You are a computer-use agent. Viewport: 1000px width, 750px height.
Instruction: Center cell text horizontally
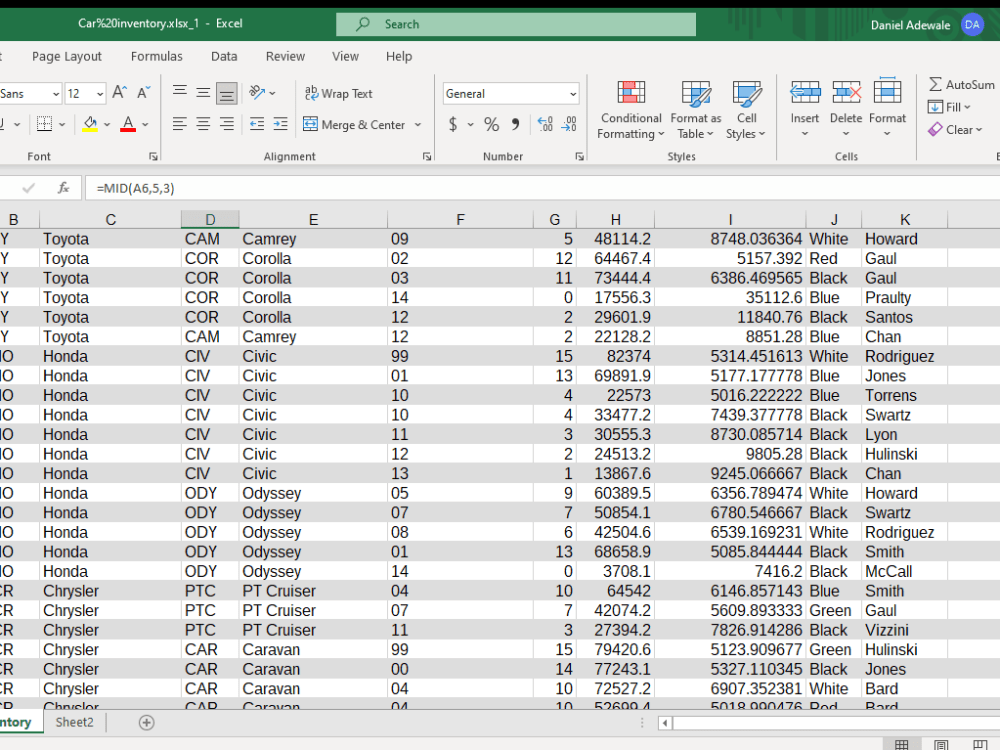[203, 124]
